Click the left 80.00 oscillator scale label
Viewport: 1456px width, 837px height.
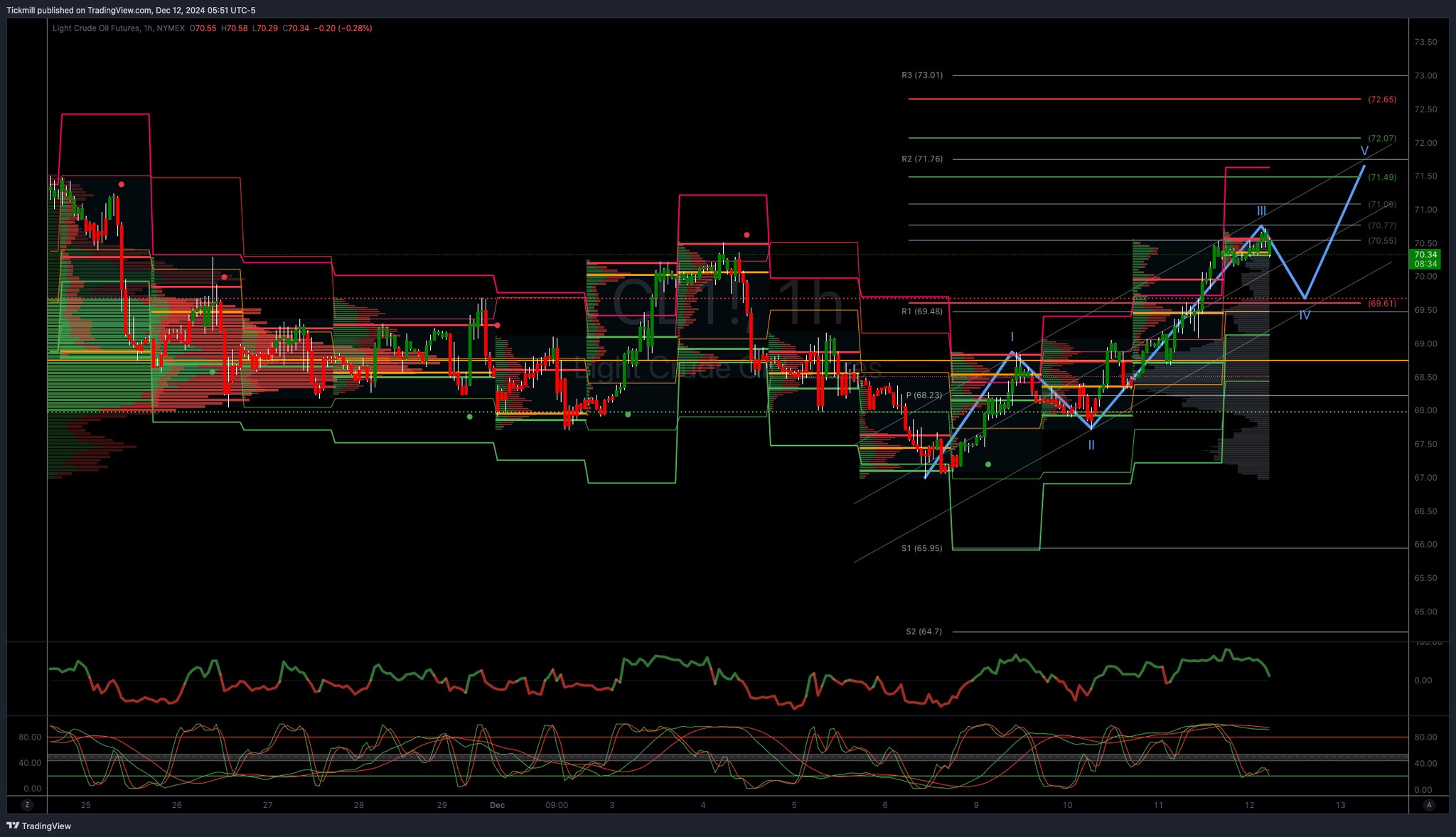30,737
